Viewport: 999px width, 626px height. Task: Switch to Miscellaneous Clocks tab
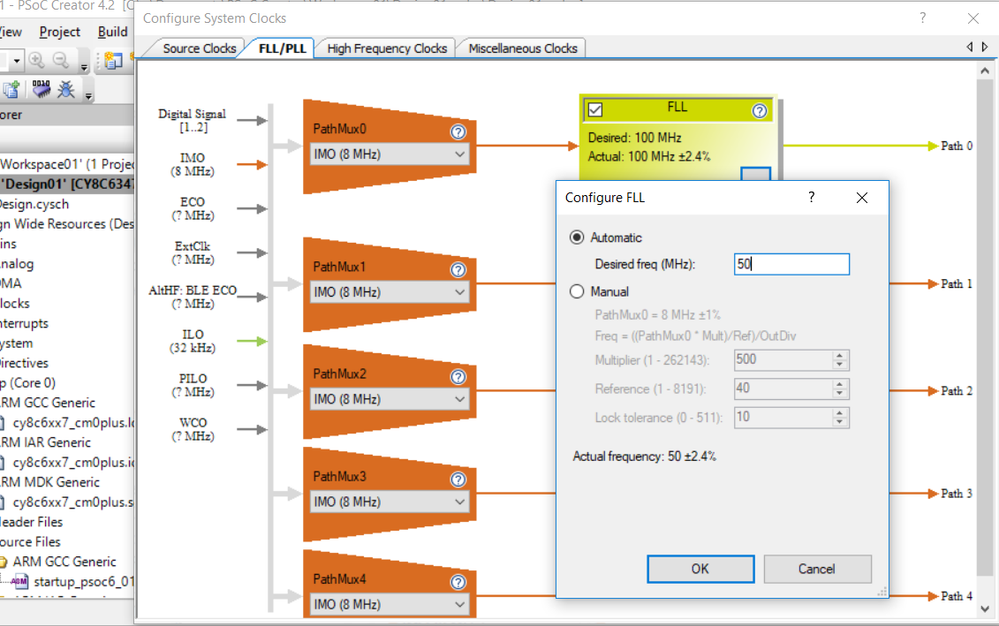click(x=522, y=48)
